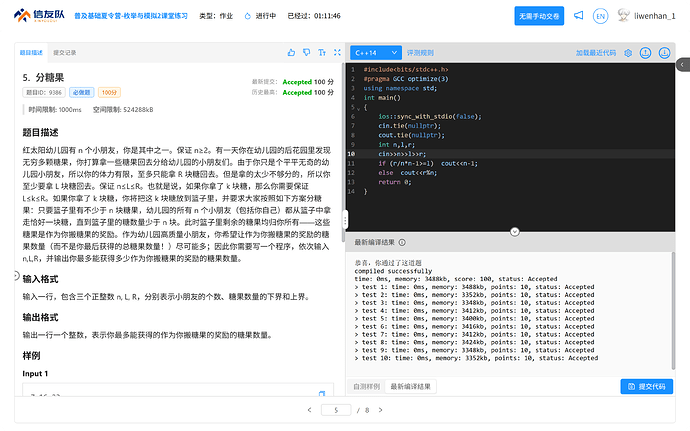Image resolution: width=690 pixels, height=431 pixels.
Task: Click the thumbs-up like icon
Action: 291,52
